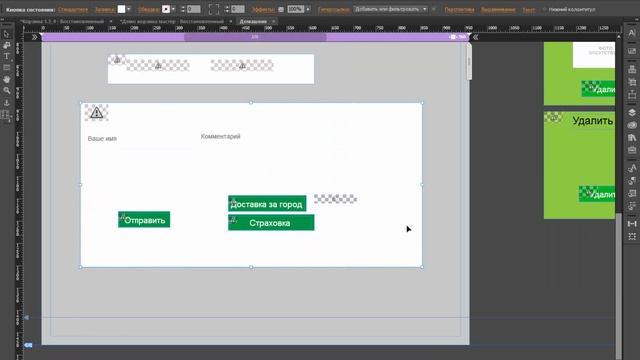Toggle the 'Нижний колонтитул' checkbox
This screenshot has height=360, width=640.
pos(544,9)
